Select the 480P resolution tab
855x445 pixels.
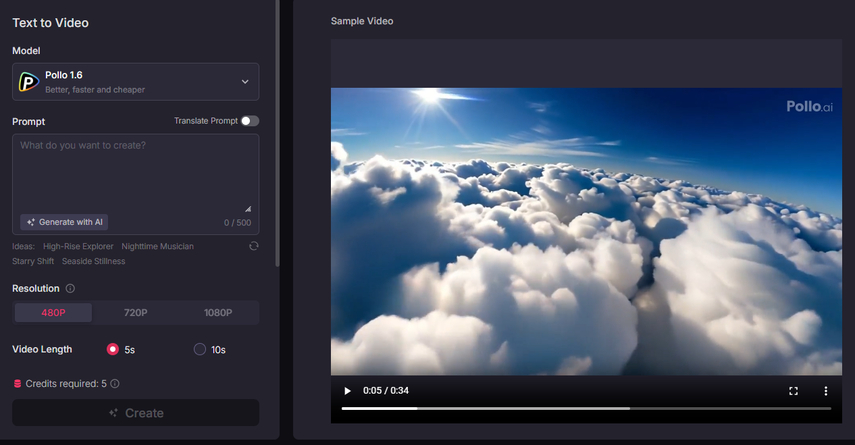click(53, 312)
